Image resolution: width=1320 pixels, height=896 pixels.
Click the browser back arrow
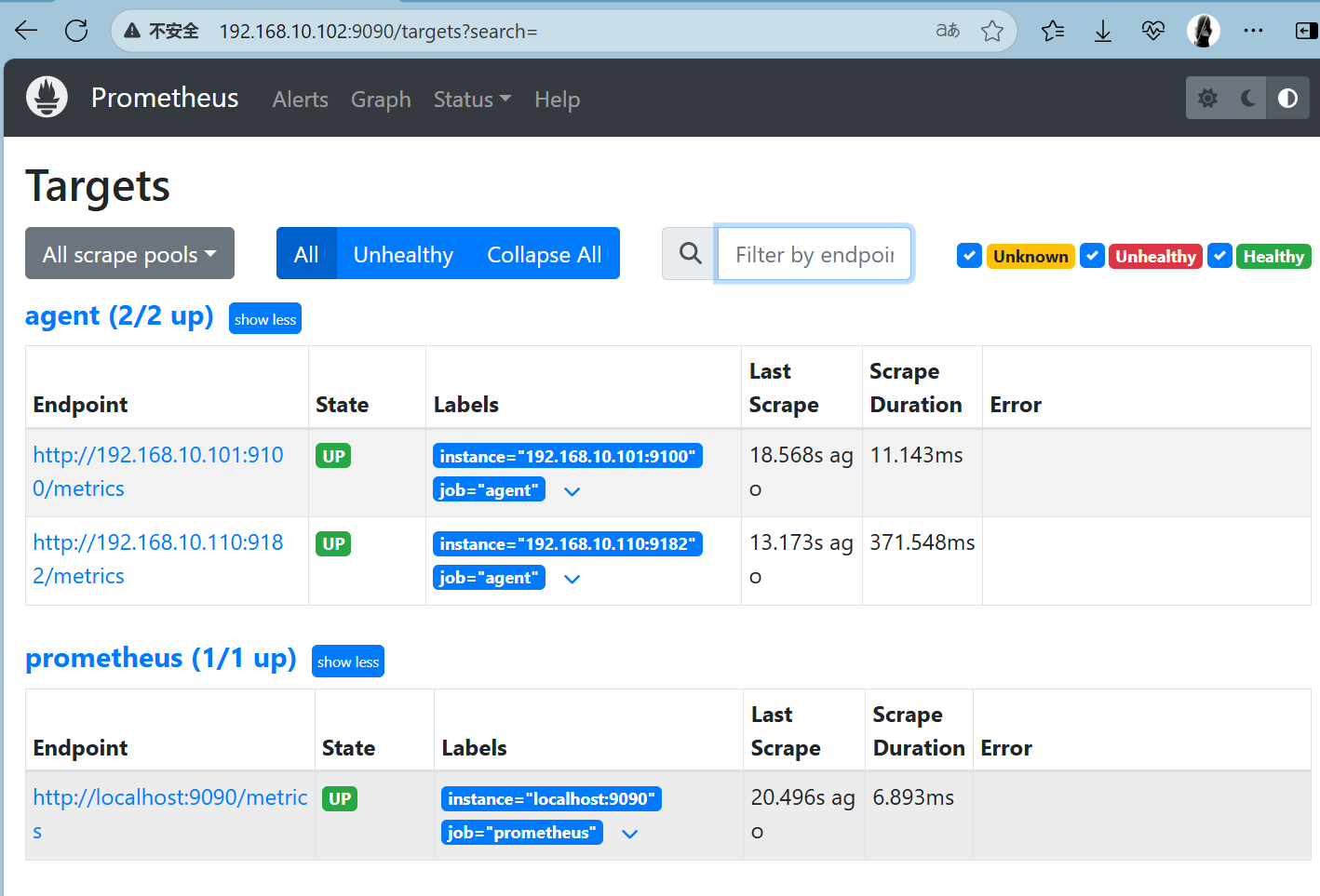coord(26,31)
